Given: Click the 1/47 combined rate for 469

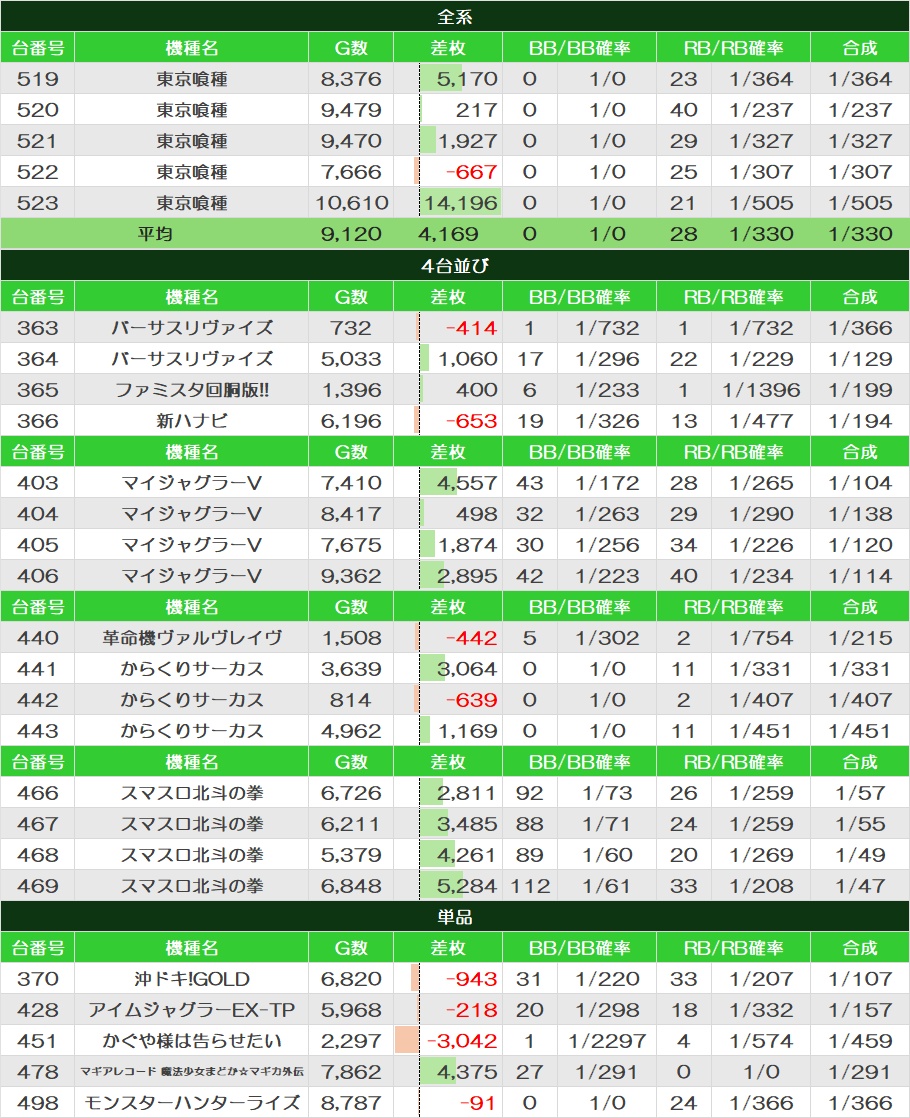Looking at the screenshot, I should click(860, 886).
